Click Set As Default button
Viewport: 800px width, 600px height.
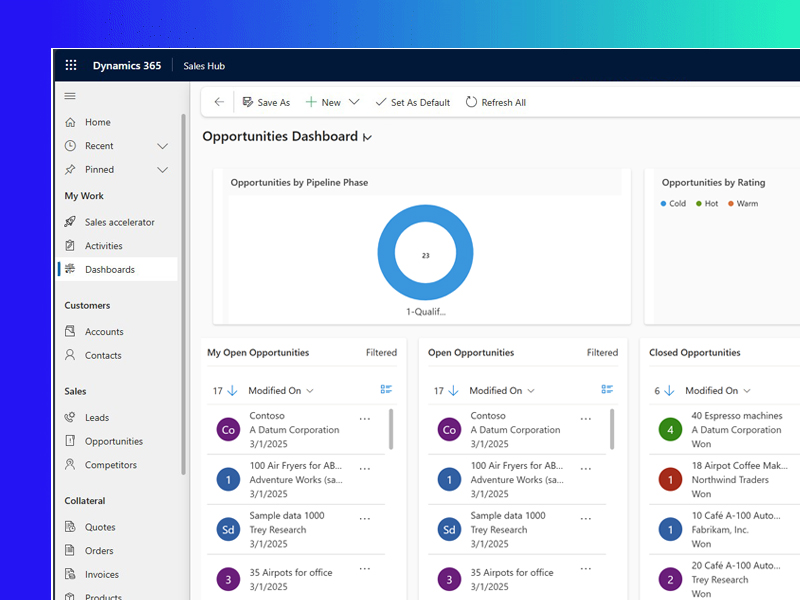click(412, 102)
